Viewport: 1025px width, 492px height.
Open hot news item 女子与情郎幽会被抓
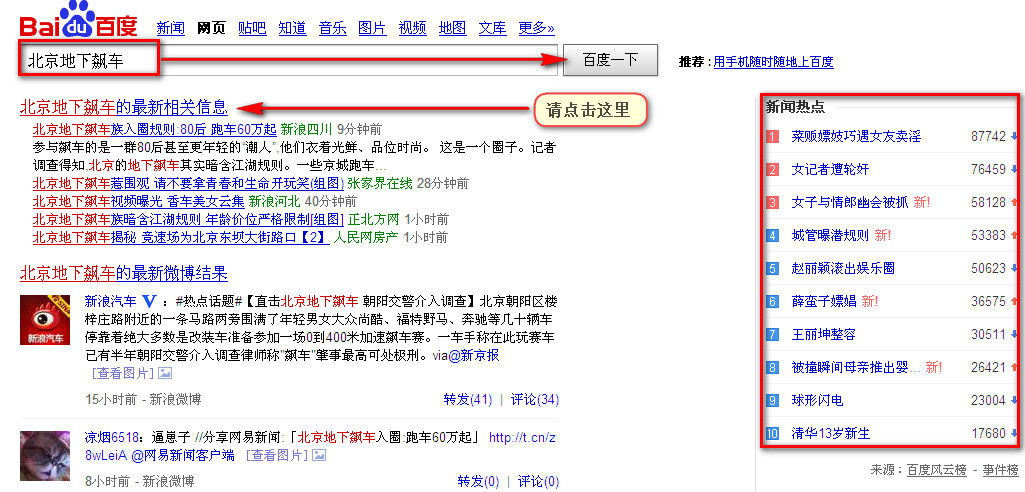(x=849, y=203)
